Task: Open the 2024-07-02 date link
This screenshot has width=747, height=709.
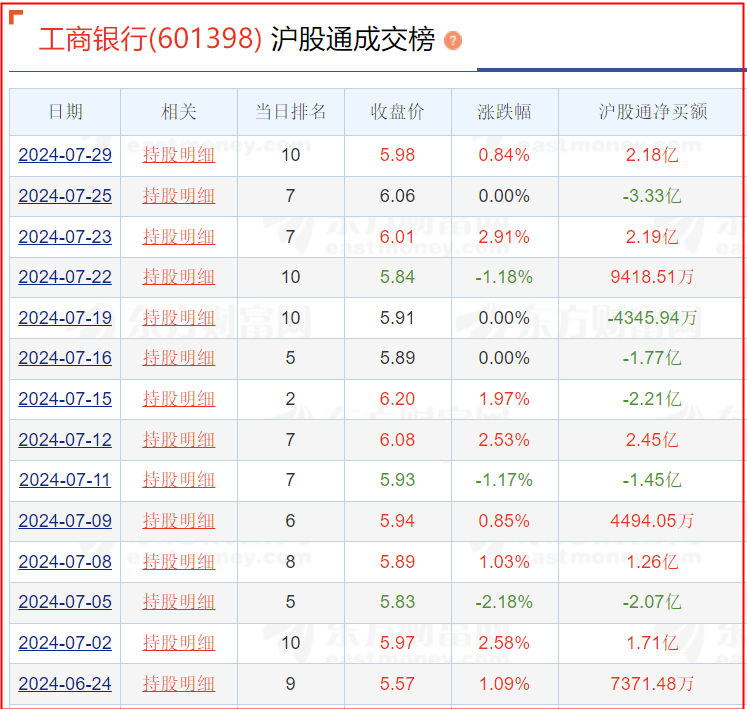Action: coord(65,643)
